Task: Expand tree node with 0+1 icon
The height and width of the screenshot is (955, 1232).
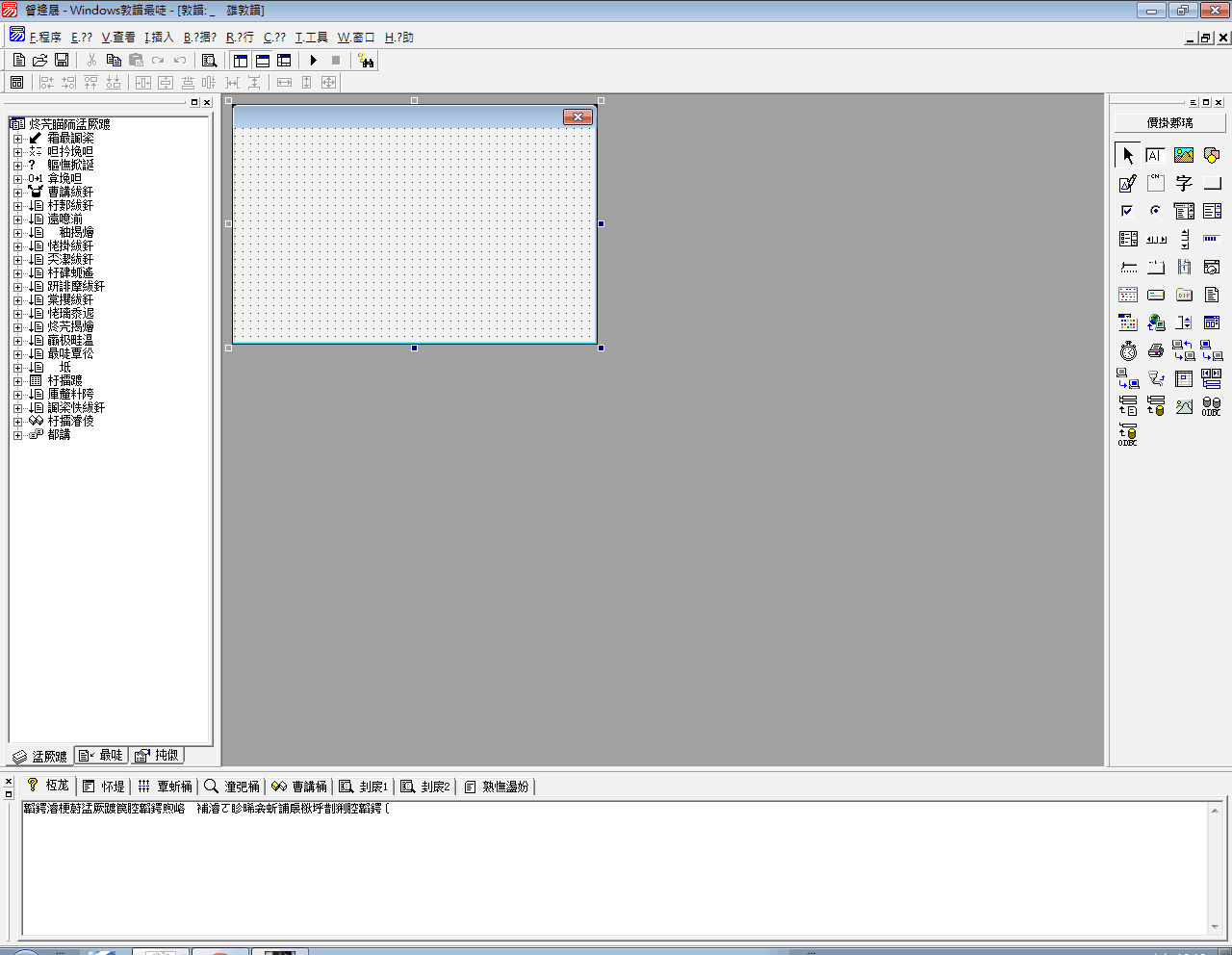Action: point(17,179)
